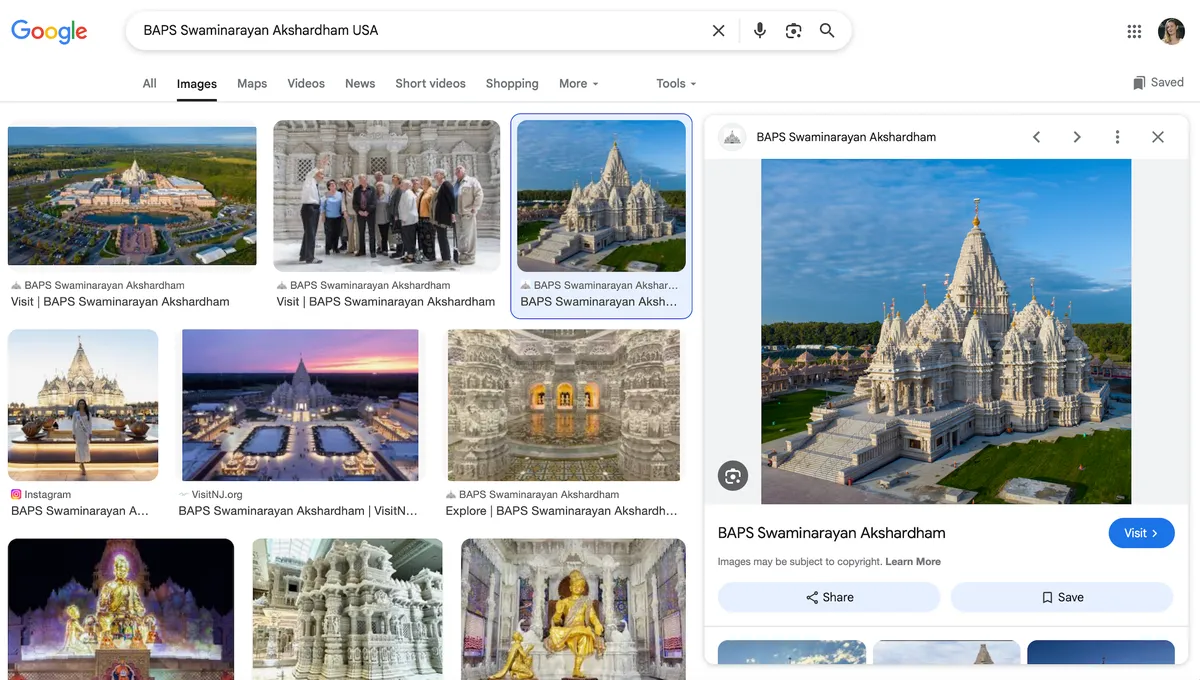Switch to the Videos tab
1200x680 pixels.
[305, 83]
